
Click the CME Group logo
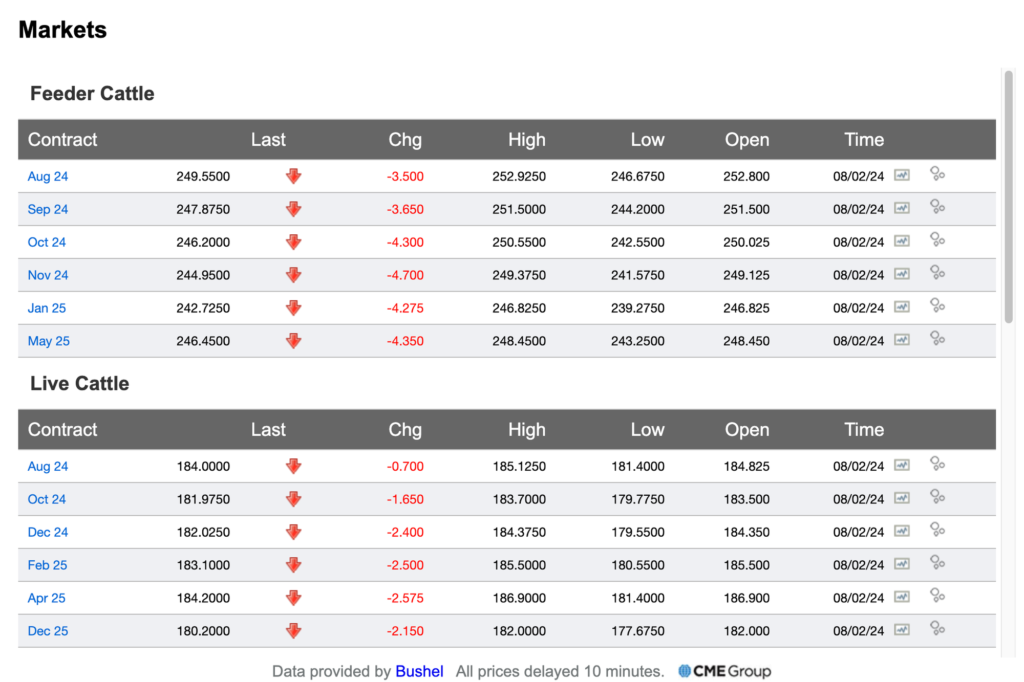tap(724, 671)
